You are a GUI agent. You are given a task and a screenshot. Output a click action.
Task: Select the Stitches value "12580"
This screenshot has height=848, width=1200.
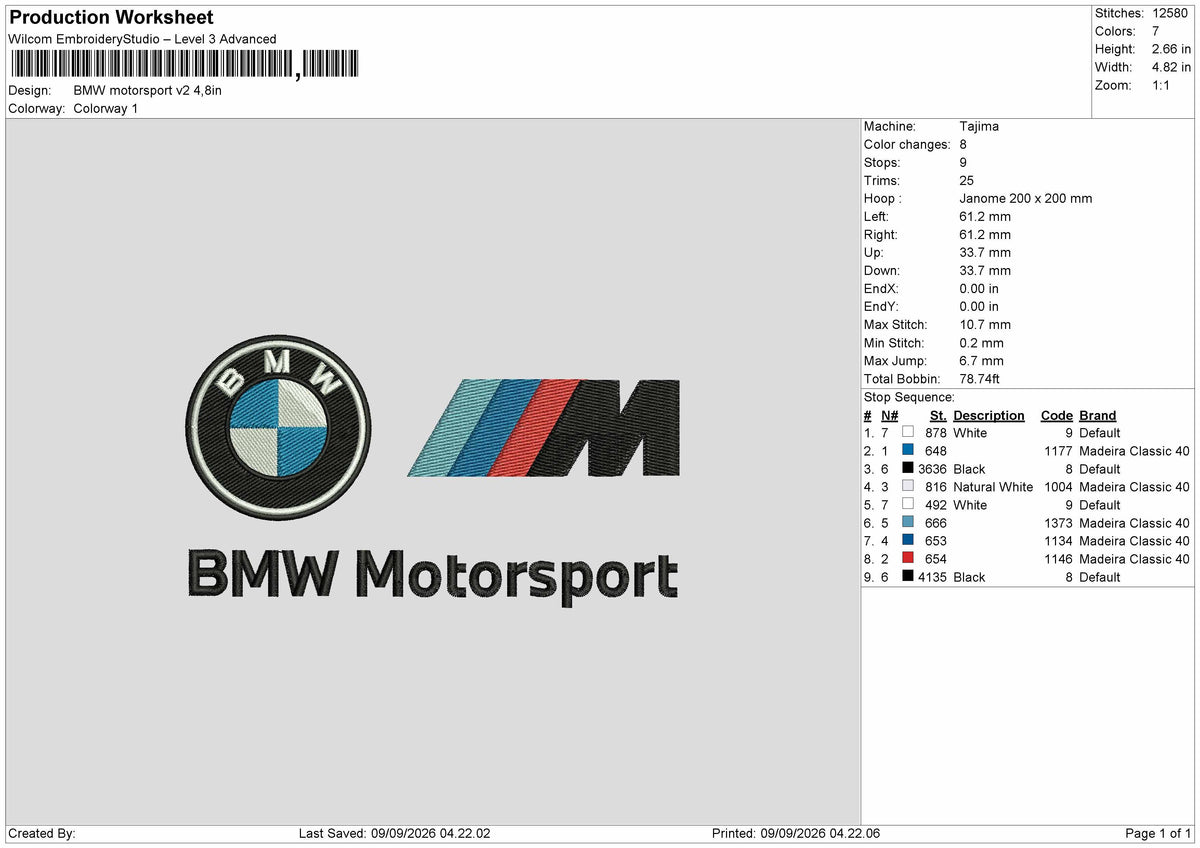tap(1169, 13)
